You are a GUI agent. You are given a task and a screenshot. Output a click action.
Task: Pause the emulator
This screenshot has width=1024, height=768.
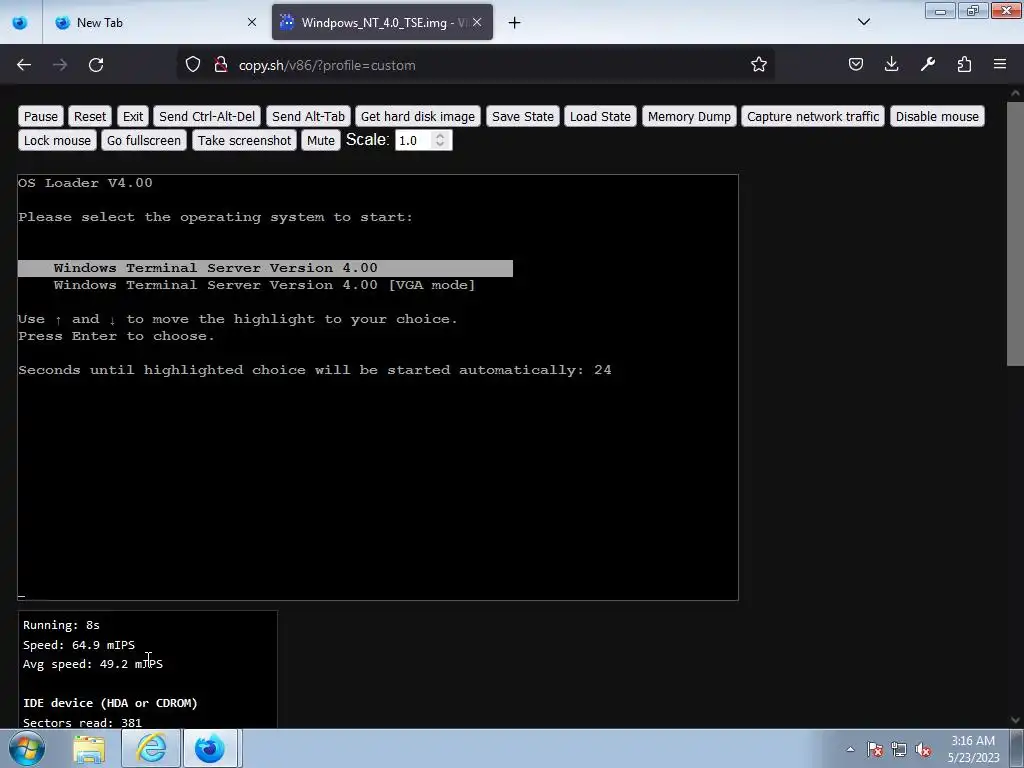[x=40, y=116]
